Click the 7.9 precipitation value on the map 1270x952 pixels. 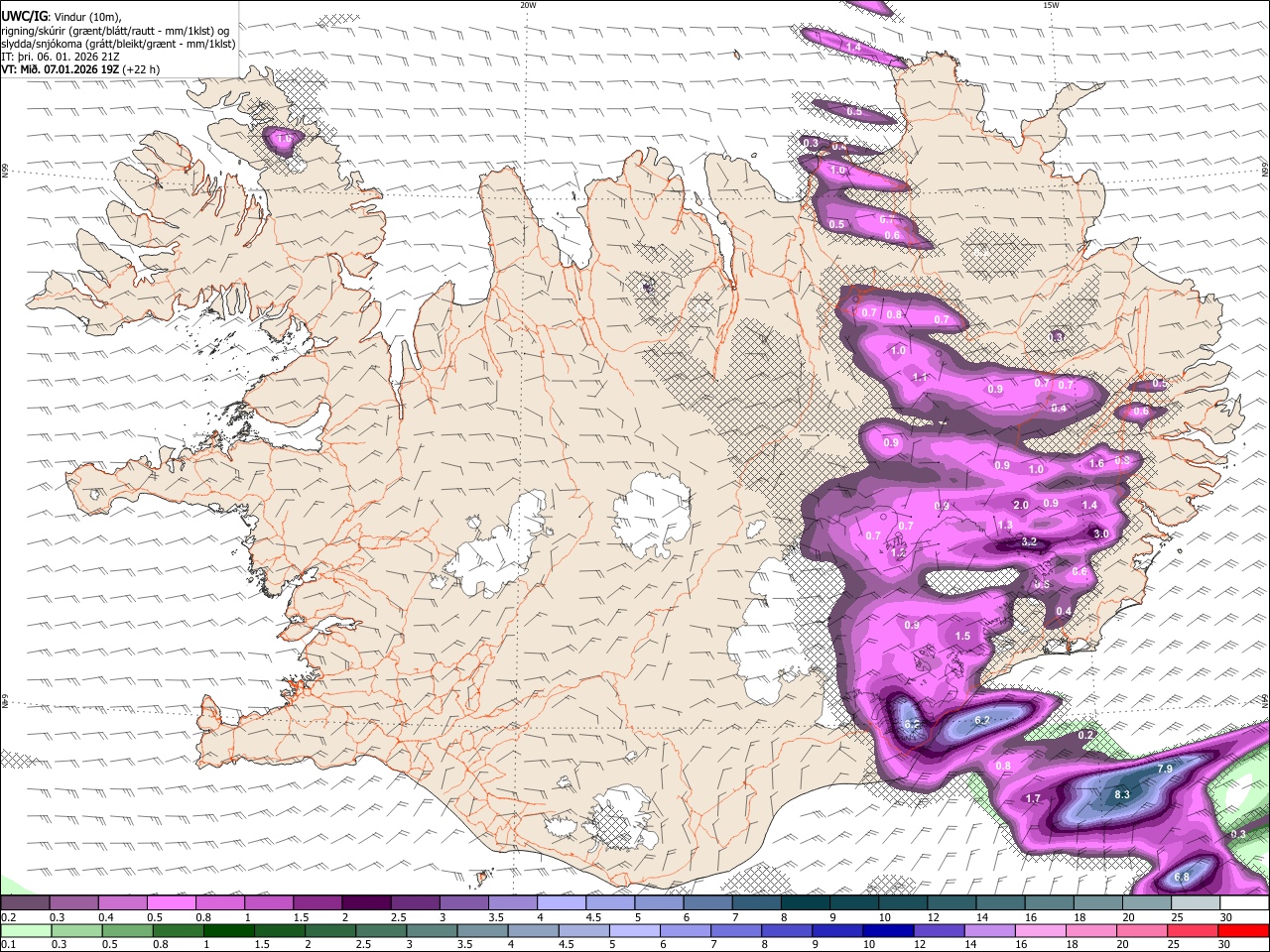pos(1166,769)
